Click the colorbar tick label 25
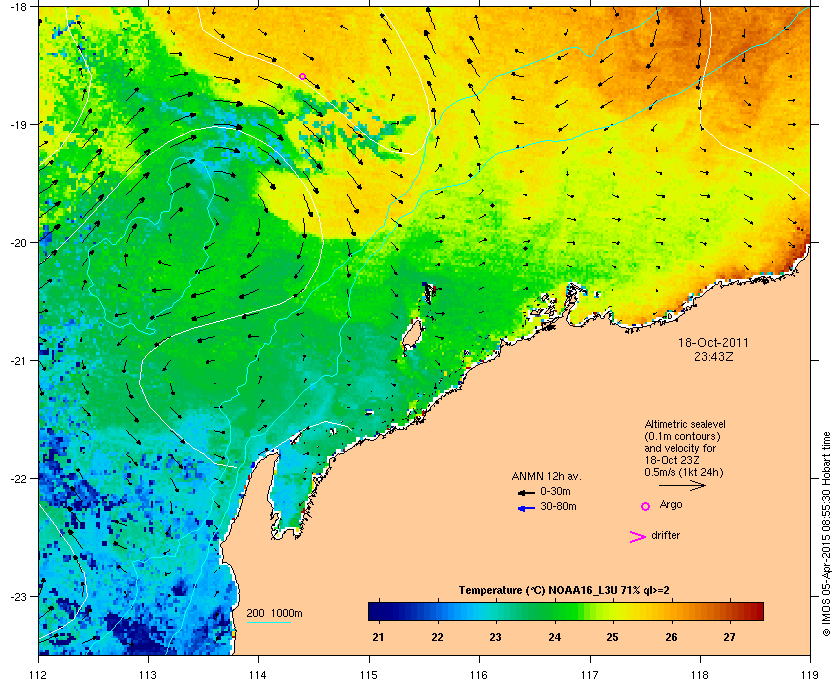The image size is (840, 680). point(612,637)
